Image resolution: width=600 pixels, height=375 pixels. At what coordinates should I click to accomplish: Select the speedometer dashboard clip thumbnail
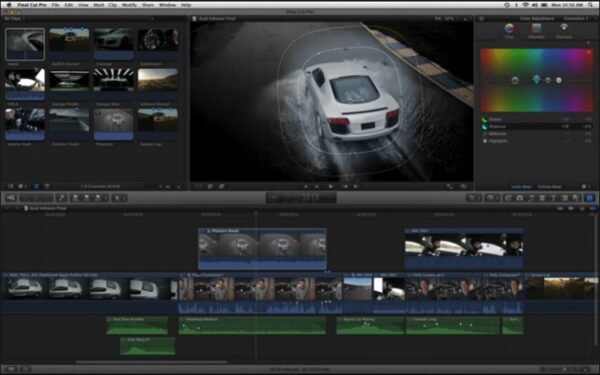[x=158, y=44]
